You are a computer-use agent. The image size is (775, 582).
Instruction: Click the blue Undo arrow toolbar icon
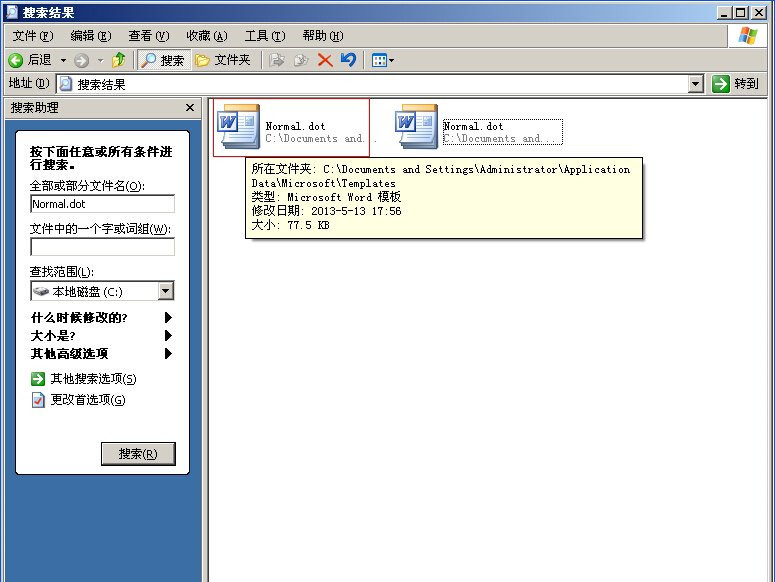click(348, 60)
